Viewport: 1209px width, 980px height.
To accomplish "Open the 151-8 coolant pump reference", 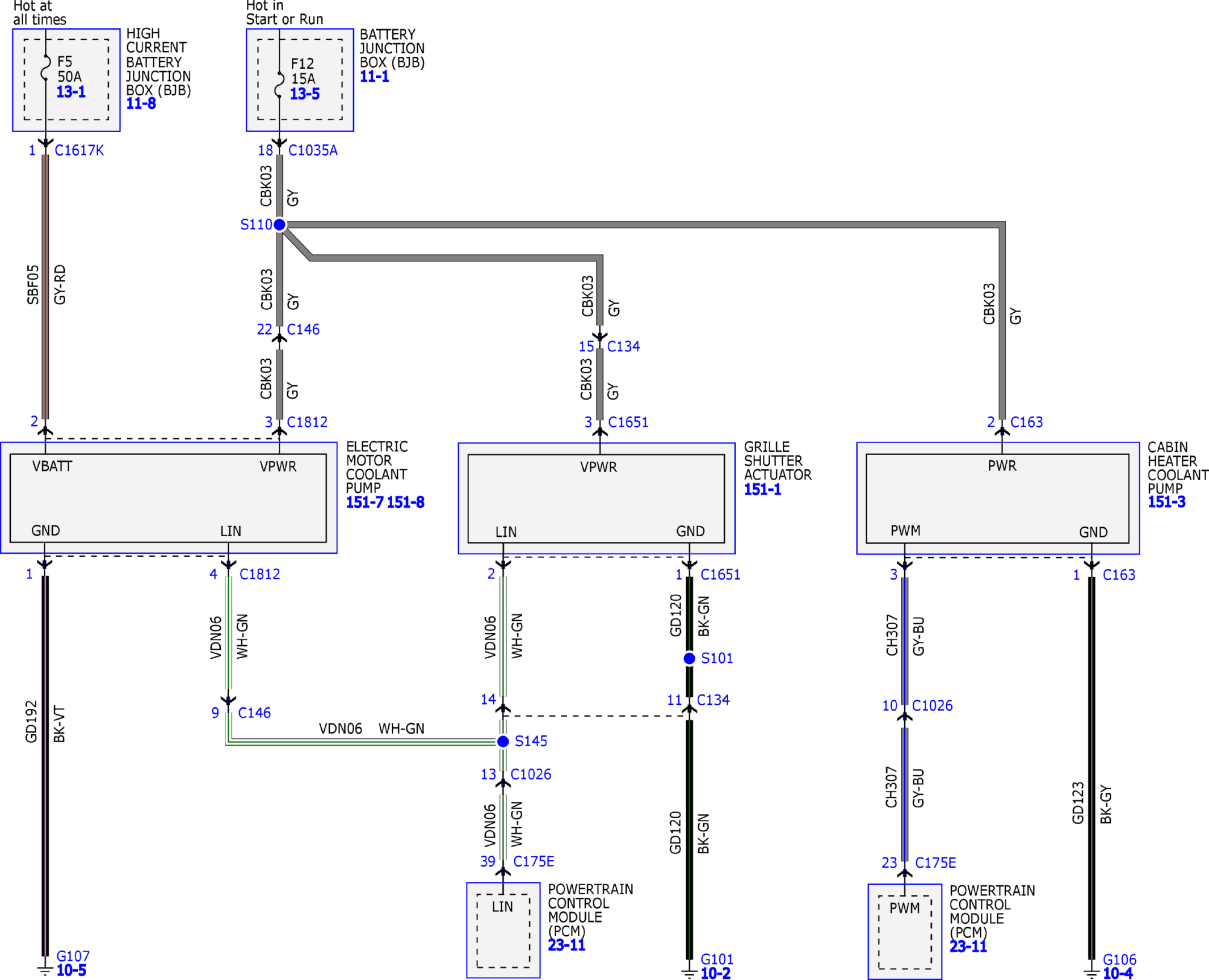I will tap(405, 502).
